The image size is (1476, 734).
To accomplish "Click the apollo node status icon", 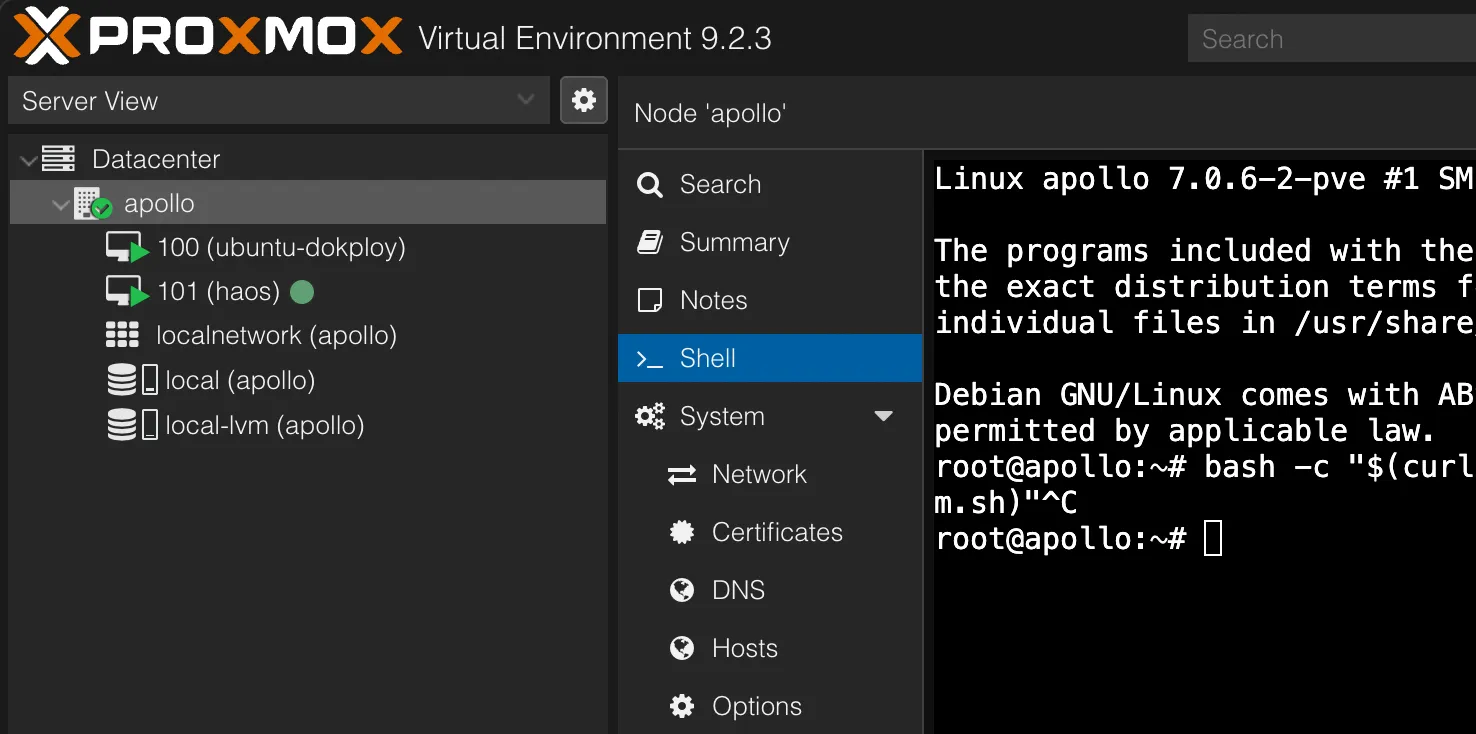I will (94, 204).
